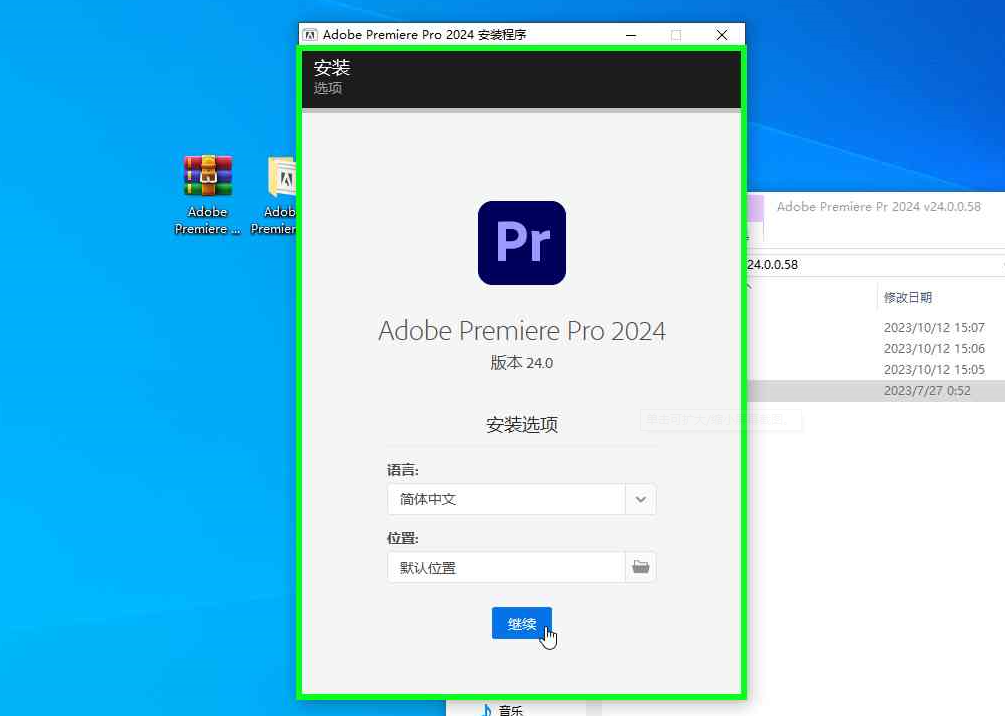The image size is (1005, 716).
Task: Close the Premiere Pro installer window
Action: [722, 35]
